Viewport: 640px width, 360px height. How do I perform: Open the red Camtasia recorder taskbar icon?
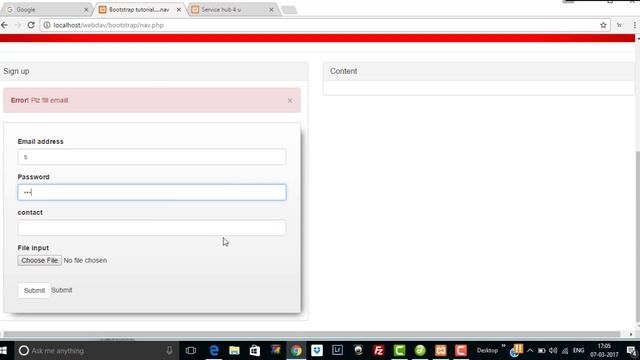[x=461, y=351]
